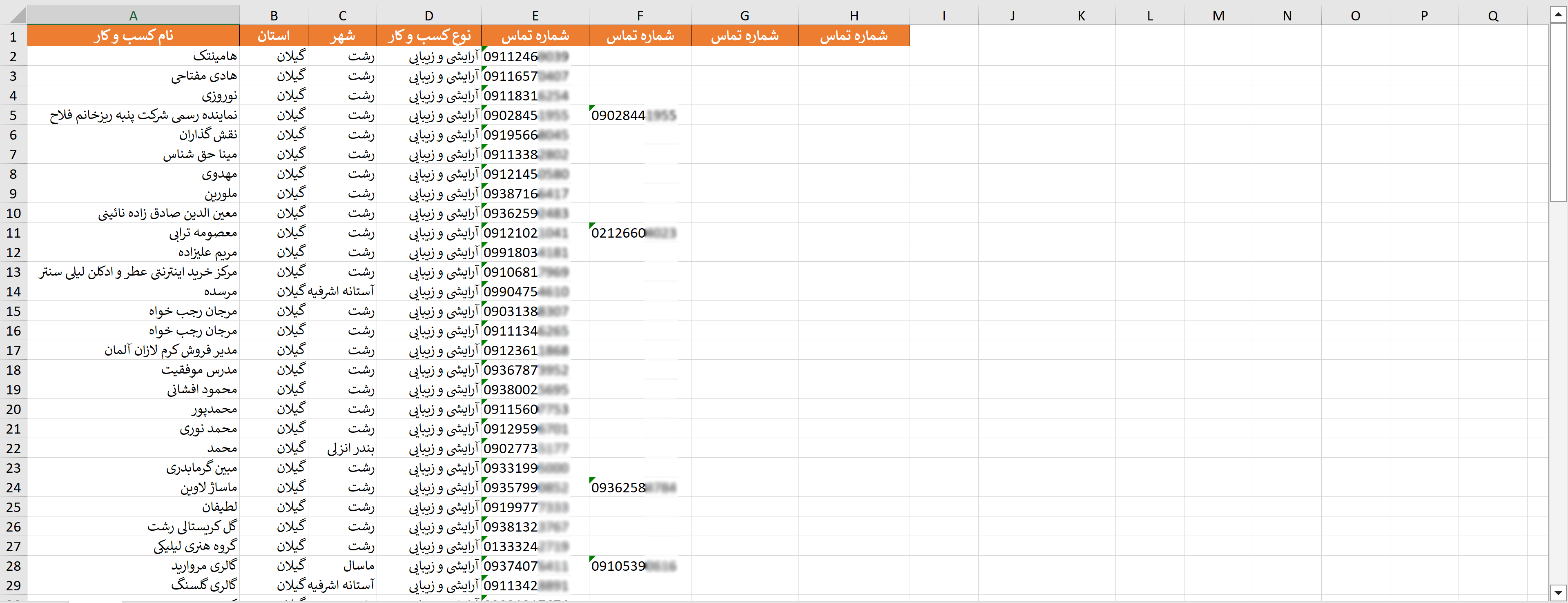
Task: Click 'آستانه اشرفیه' city cell in row 14
Action: coord(343,291)
